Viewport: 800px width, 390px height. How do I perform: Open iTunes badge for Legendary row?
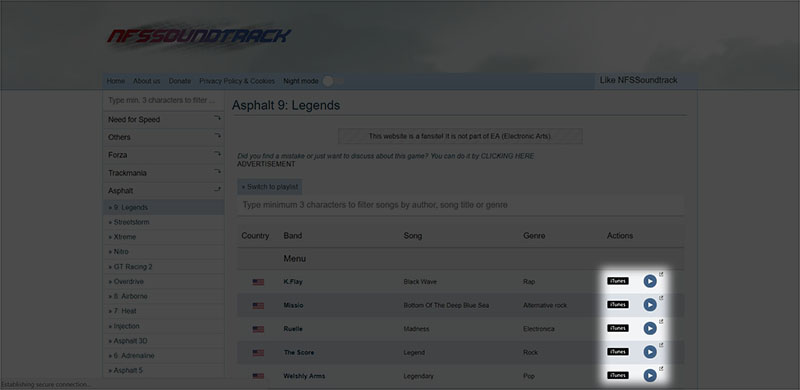point(617,376)
